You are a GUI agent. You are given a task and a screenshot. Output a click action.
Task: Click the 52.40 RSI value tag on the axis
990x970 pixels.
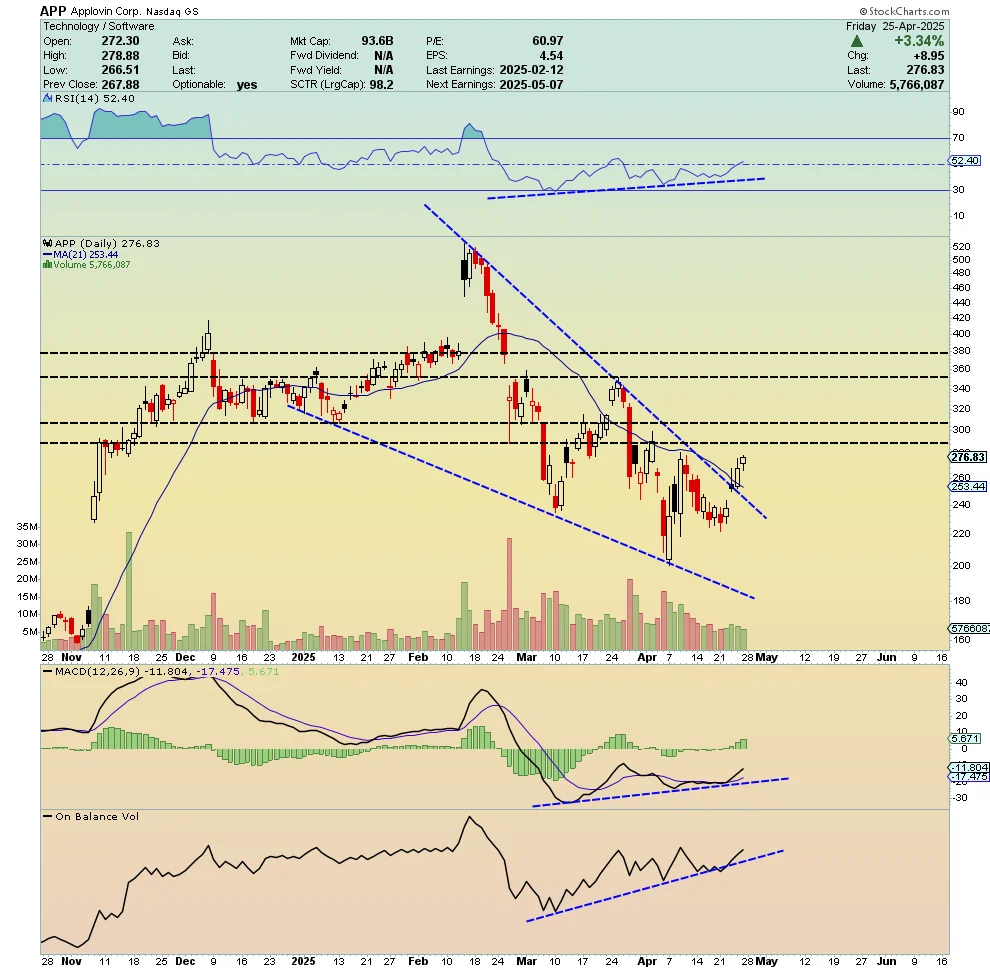965,161
